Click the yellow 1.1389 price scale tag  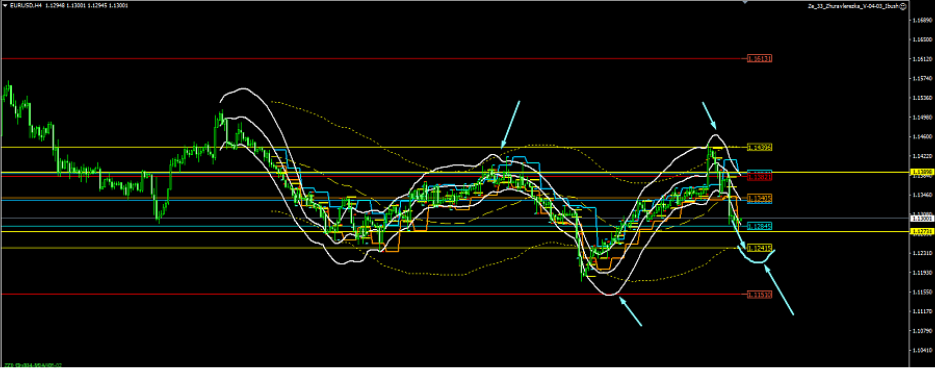coord(921,172)
